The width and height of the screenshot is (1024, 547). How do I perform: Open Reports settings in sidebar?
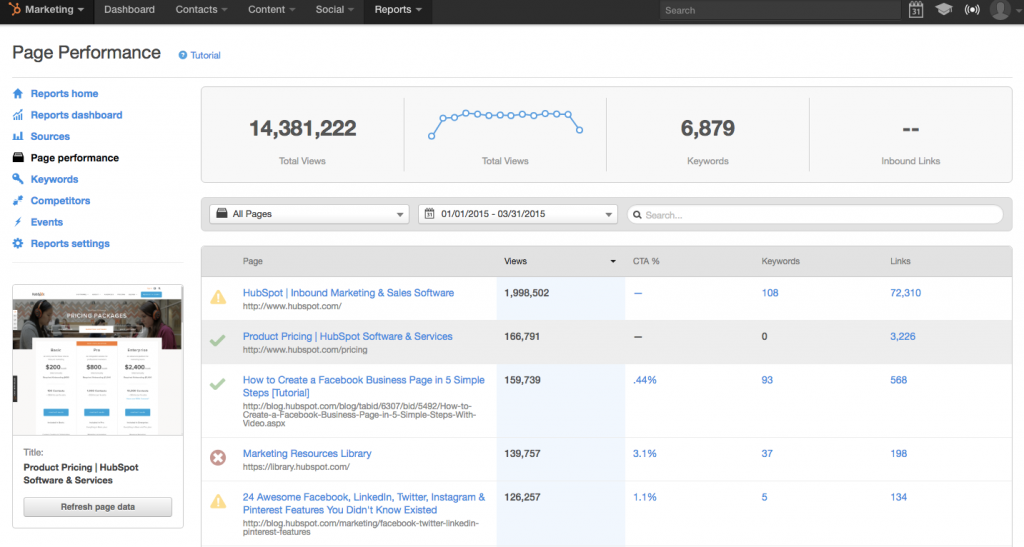70,243
